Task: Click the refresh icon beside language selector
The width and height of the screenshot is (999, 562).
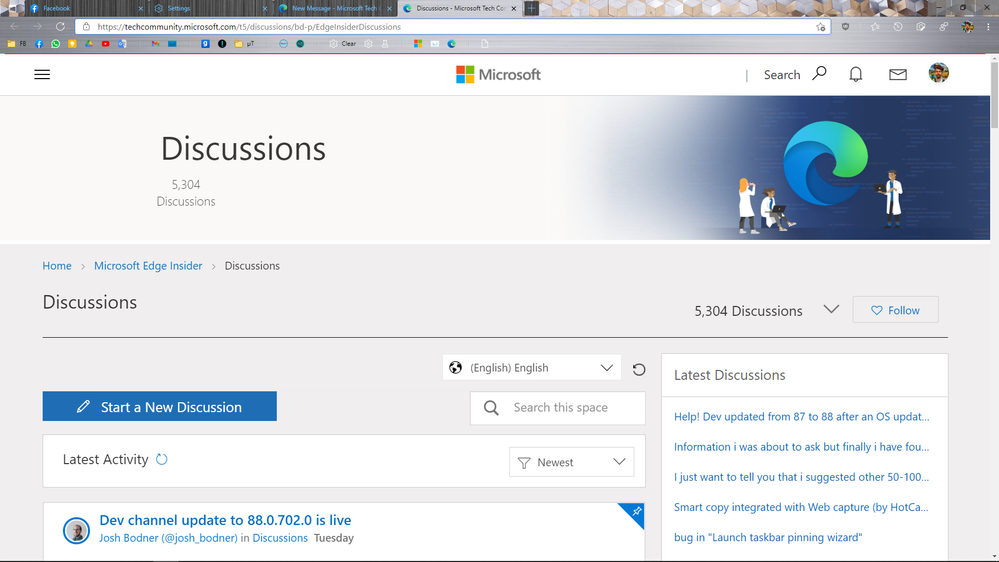Action: pos(639,369)
